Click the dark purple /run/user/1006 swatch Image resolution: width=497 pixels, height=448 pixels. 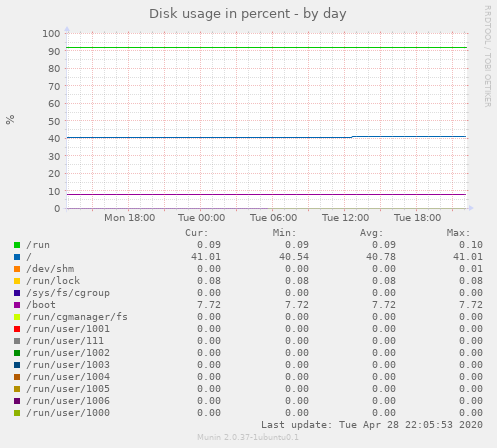[17, 401]
